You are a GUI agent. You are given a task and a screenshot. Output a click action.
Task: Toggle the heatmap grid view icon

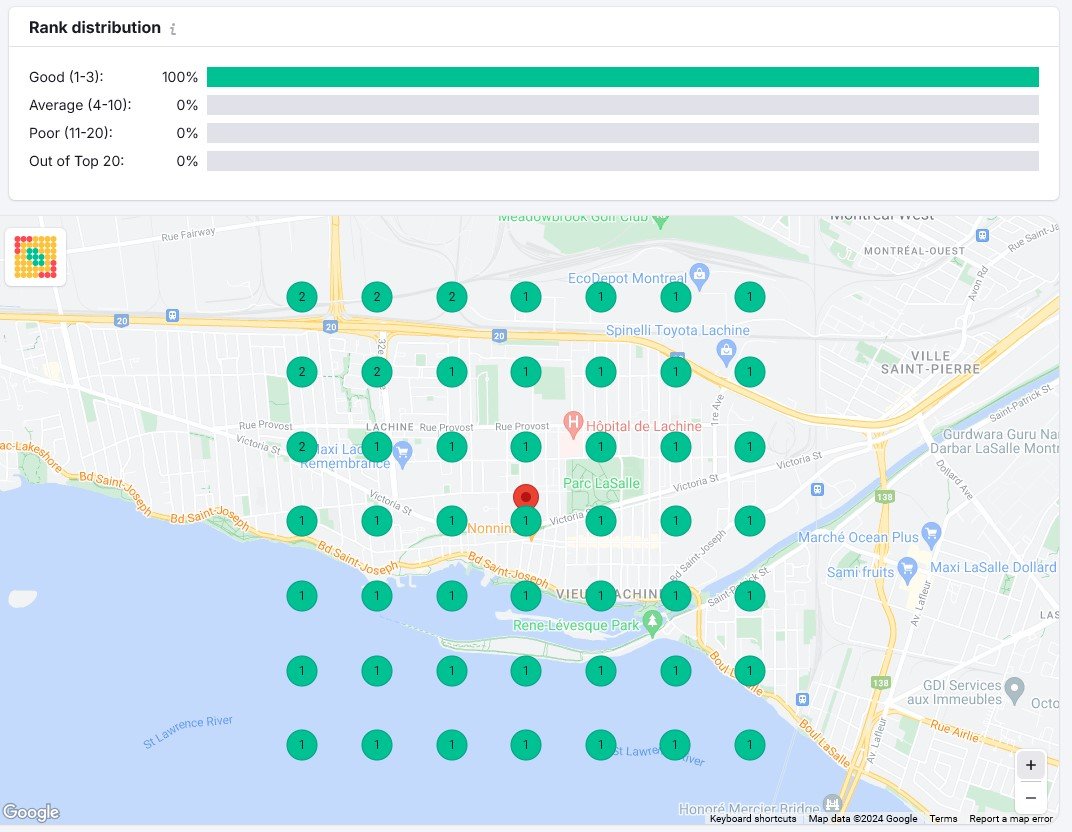[36, 257]
